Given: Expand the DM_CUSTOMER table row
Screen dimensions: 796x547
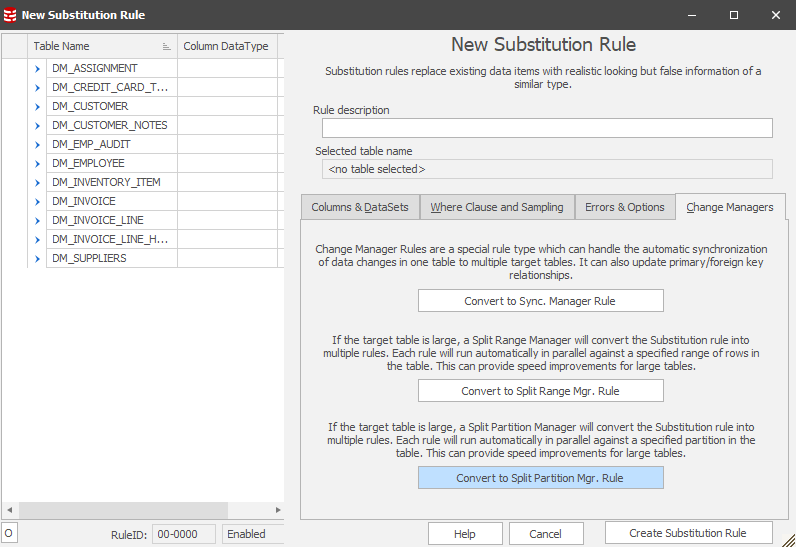Looking at the screenshot, I should coord(38,106).
